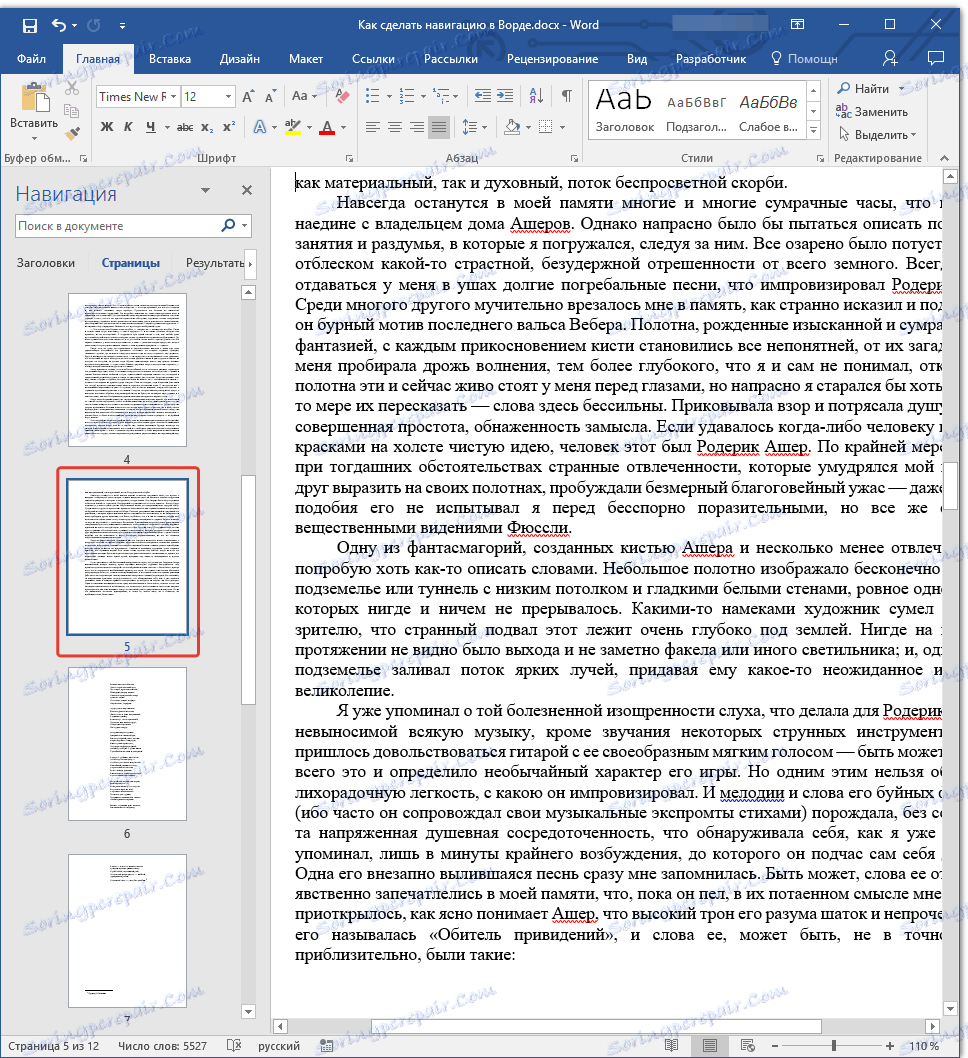The image size is (968, 1058).
Task: Clear all formatting with the eraser icon
Action: (342, 96)
